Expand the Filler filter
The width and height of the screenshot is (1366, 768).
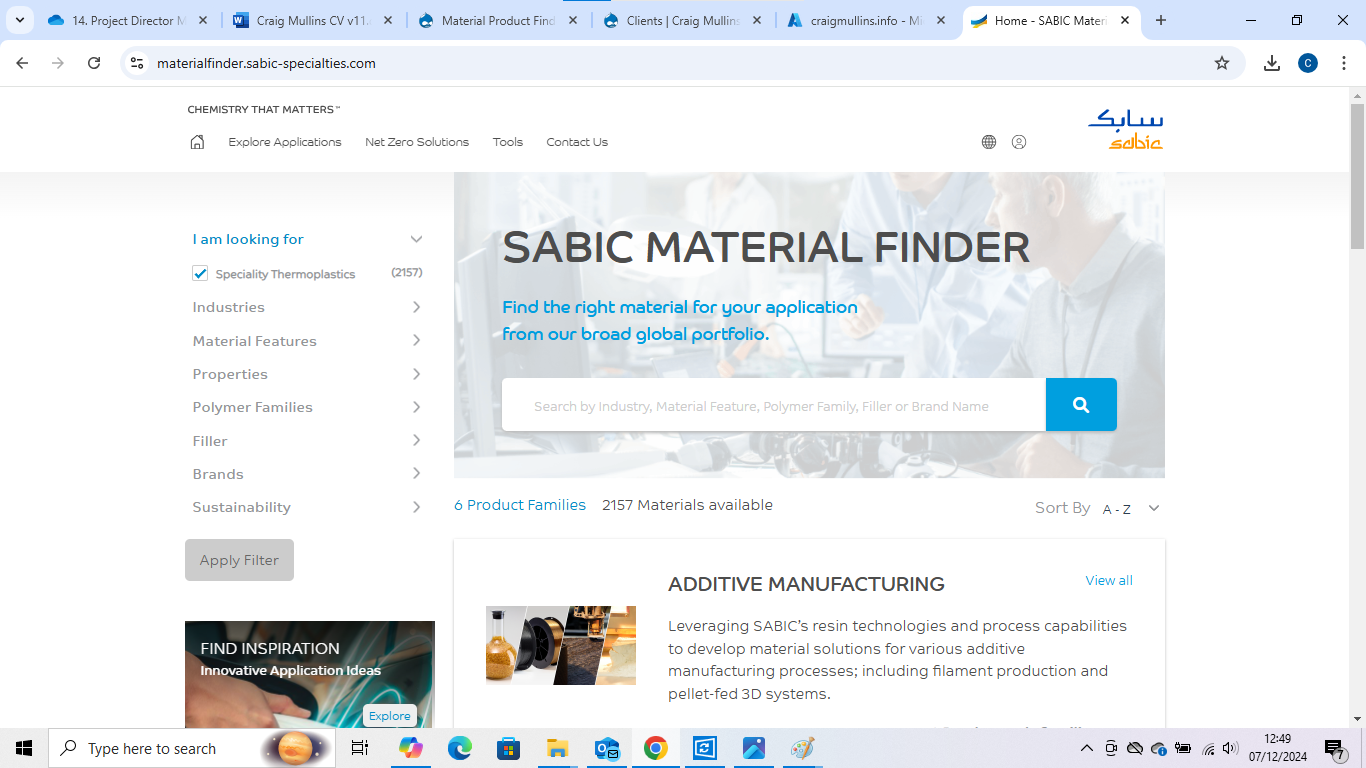[x=308, y=441]
